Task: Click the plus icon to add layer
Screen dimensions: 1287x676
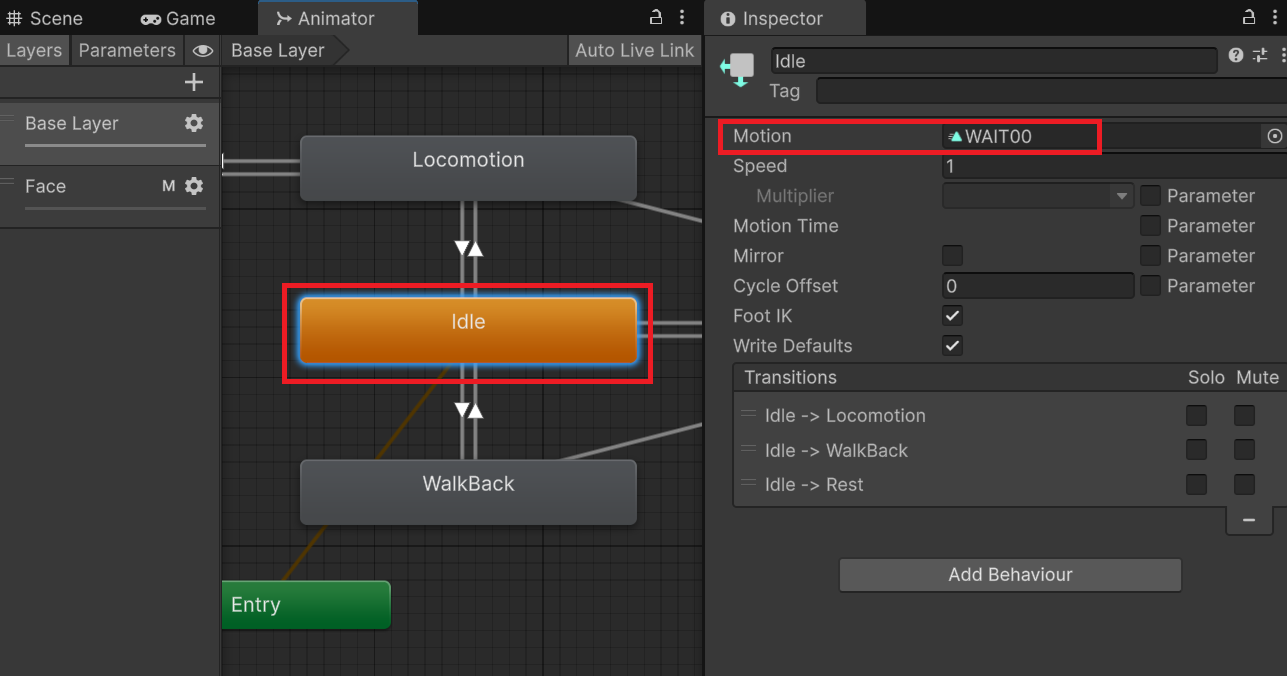Action: click(x=194, y=83)
